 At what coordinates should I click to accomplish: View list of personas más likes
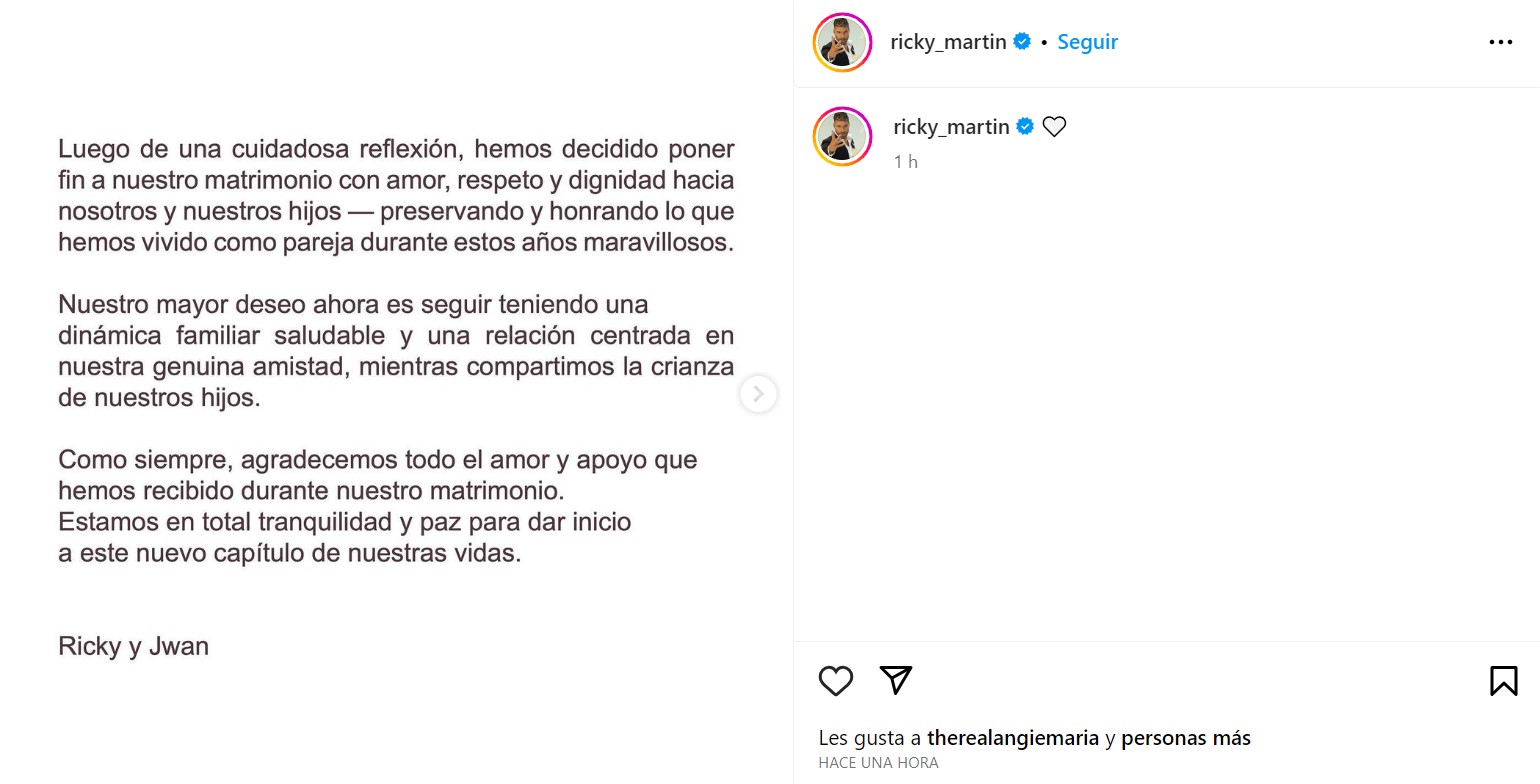tap(1186, 739)
